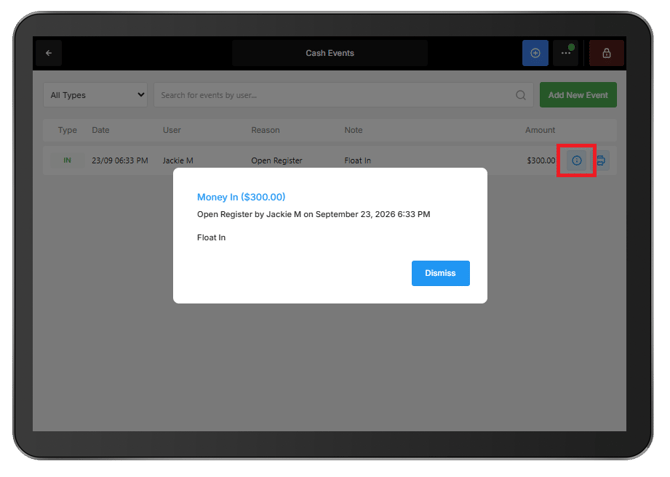Click the Amount column header
Image resolution: width=670 pixels, height=477 pixels.
[x=540, y=130]
